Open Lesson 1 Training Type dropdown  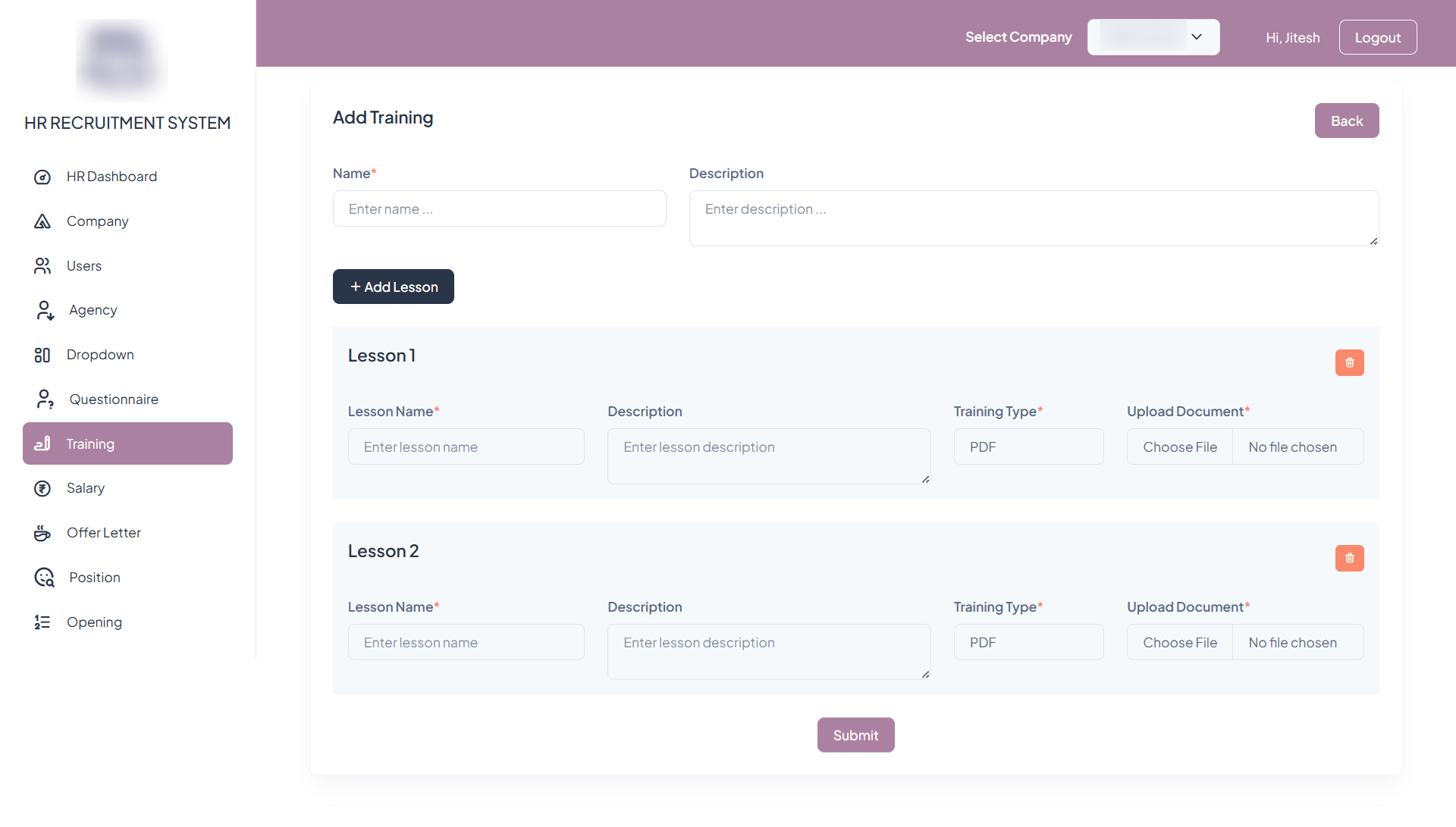point(1028,447)
